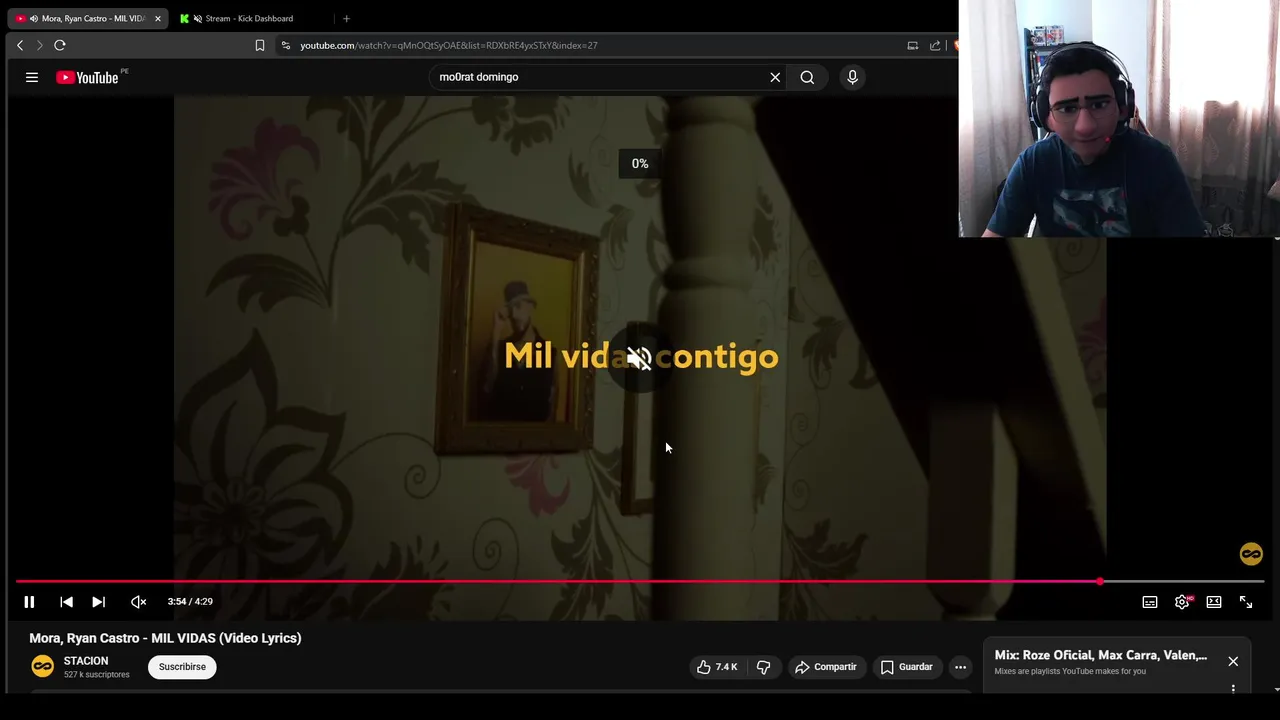Open the YouTube guide hamburger menu
Viewport: 1280px width, 720px height.
click(x=32, y=77)
